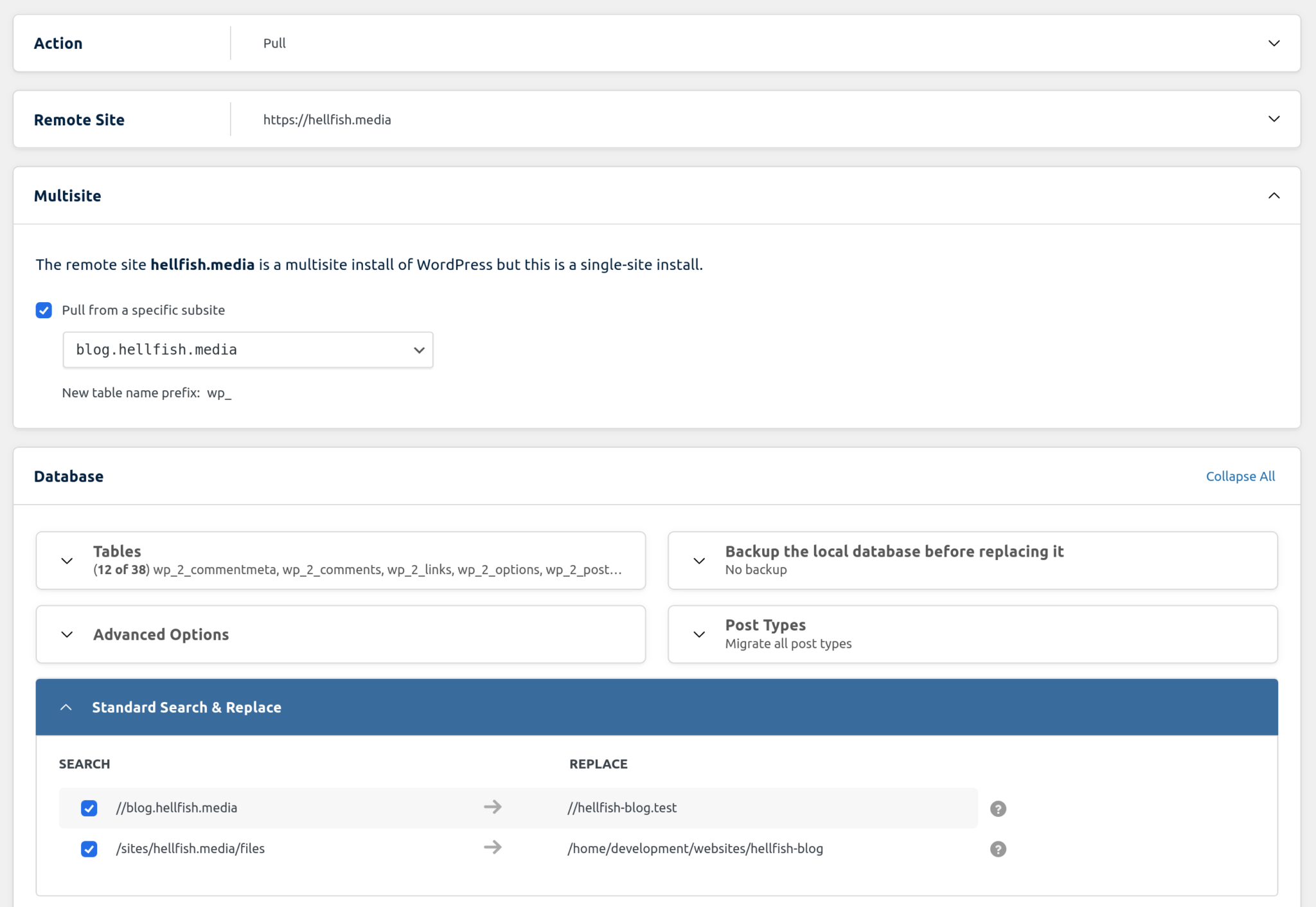Screen dimensions: 1316x907
Task: Click the Action row chevron icon
Action: 1274,43
